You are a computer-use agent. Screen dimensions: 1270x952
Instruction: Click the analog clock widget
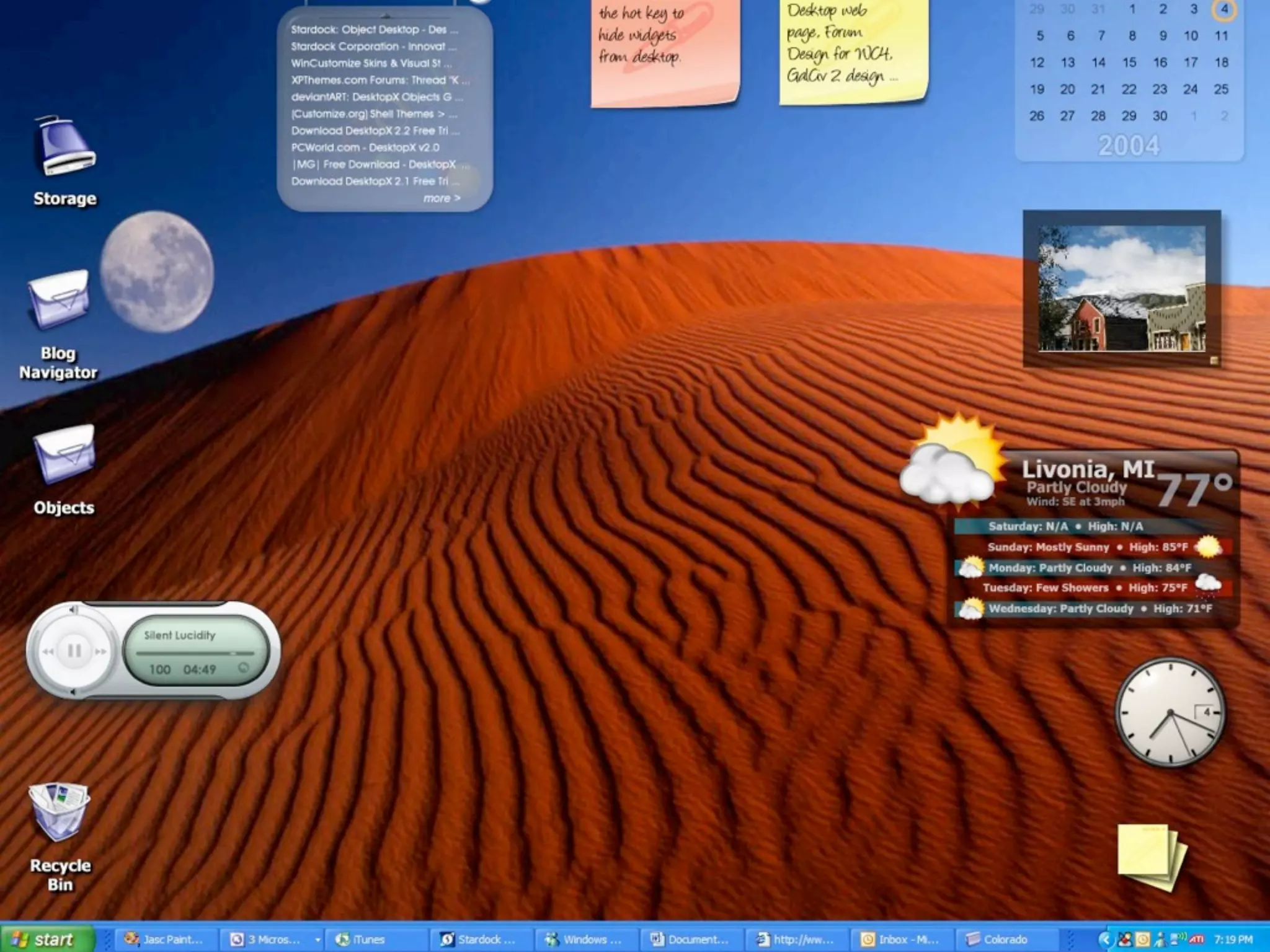tap(1170, 713)
